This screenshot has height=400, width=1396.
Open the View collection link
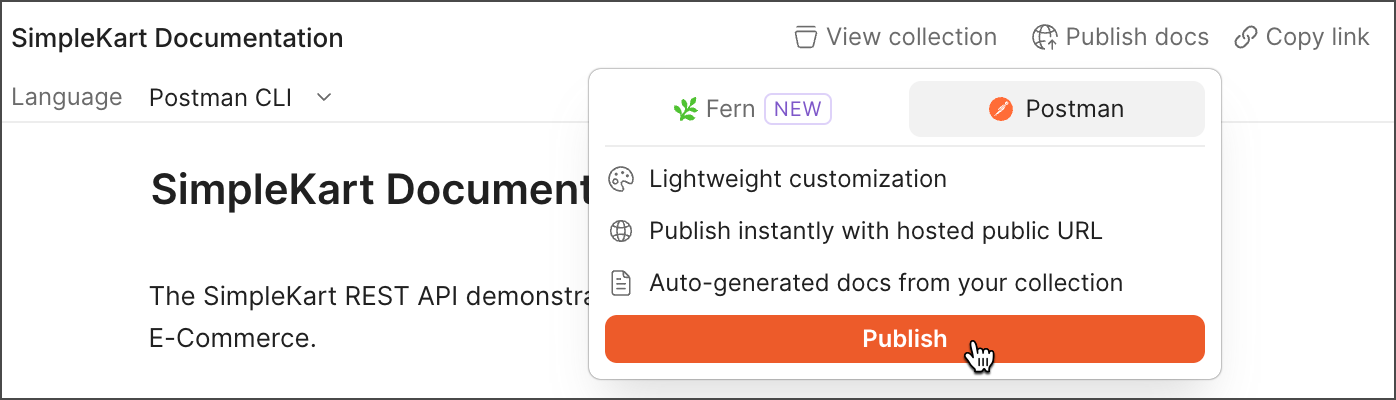click(910, 38)
